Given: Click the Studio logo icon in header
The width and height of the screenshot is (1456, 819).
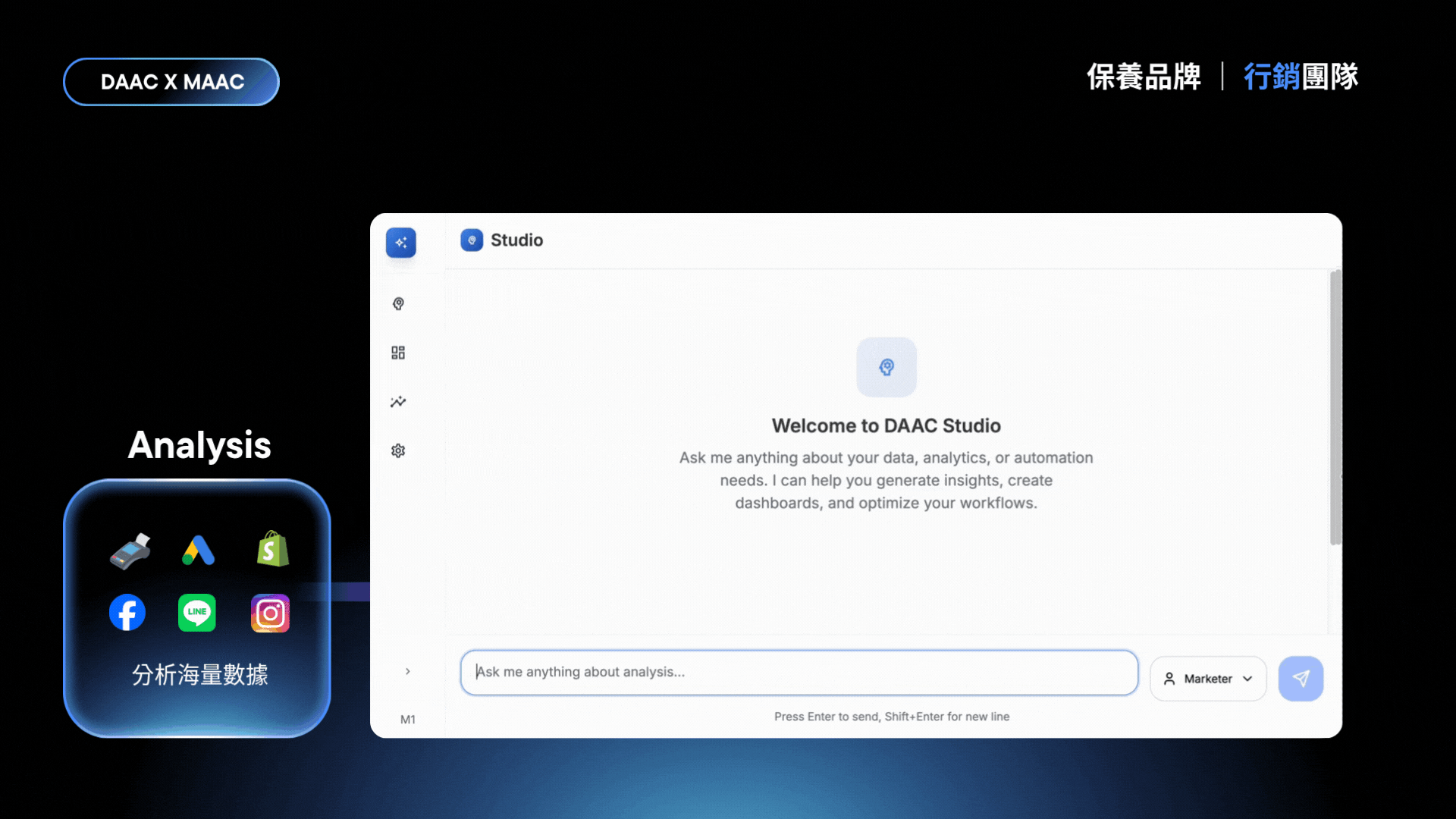Looking at the screenshot, I should tap(472, 240).
